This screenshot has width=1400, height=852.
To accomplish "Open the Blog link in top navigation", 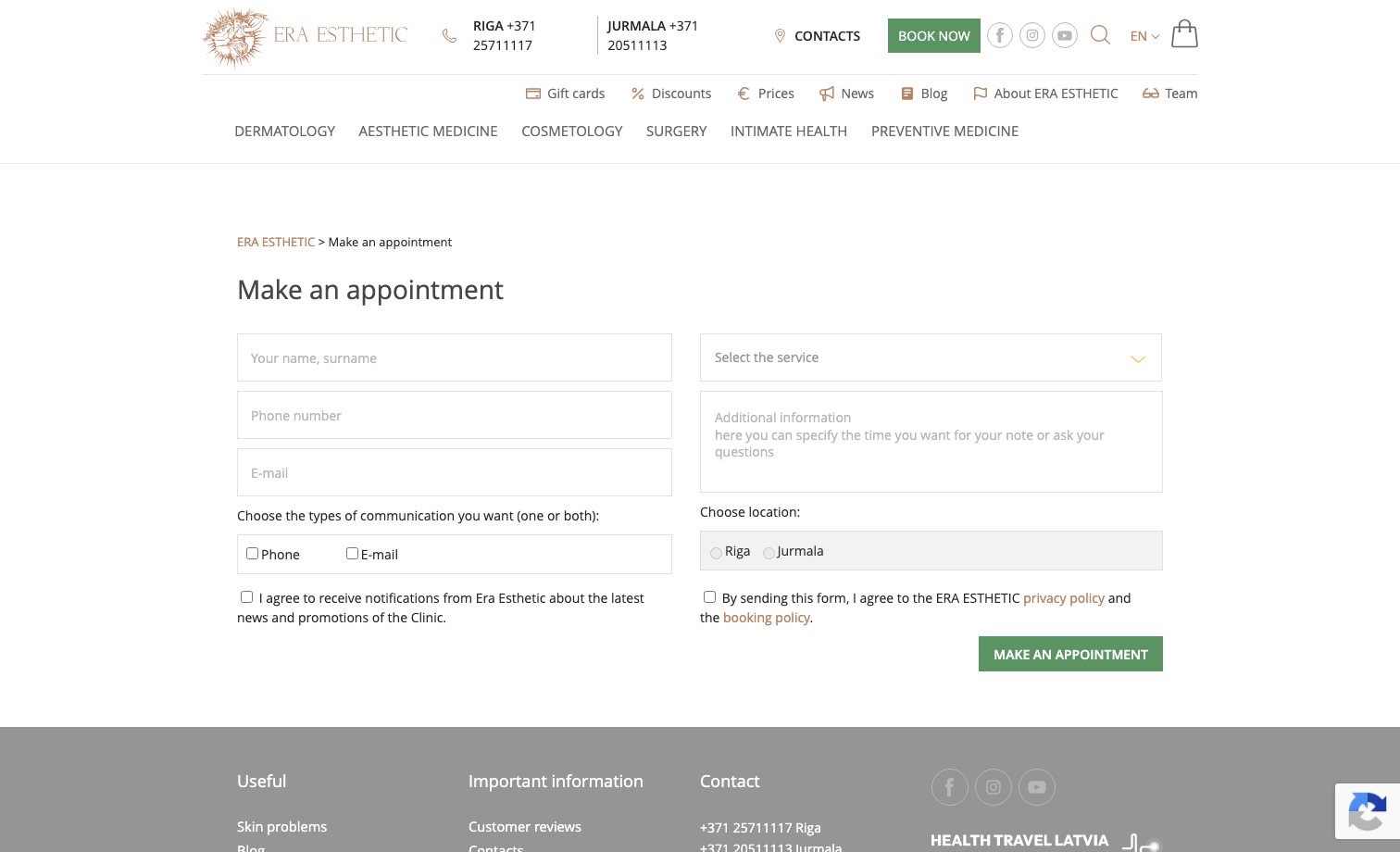I will [x=934, y=94].
